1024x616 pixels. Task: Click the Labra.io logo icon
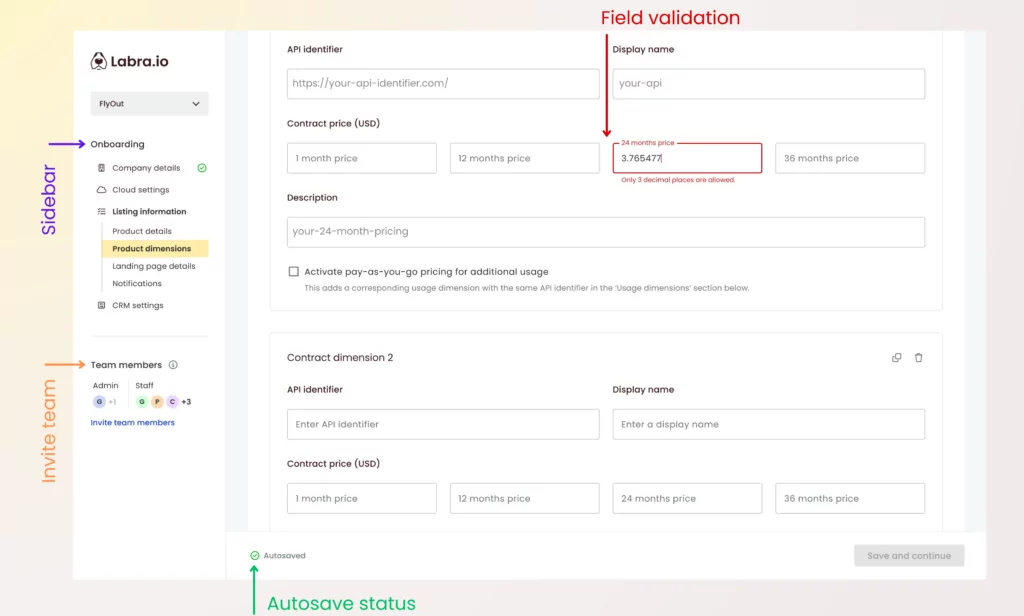pyautogui.click(x=99, y=61)
